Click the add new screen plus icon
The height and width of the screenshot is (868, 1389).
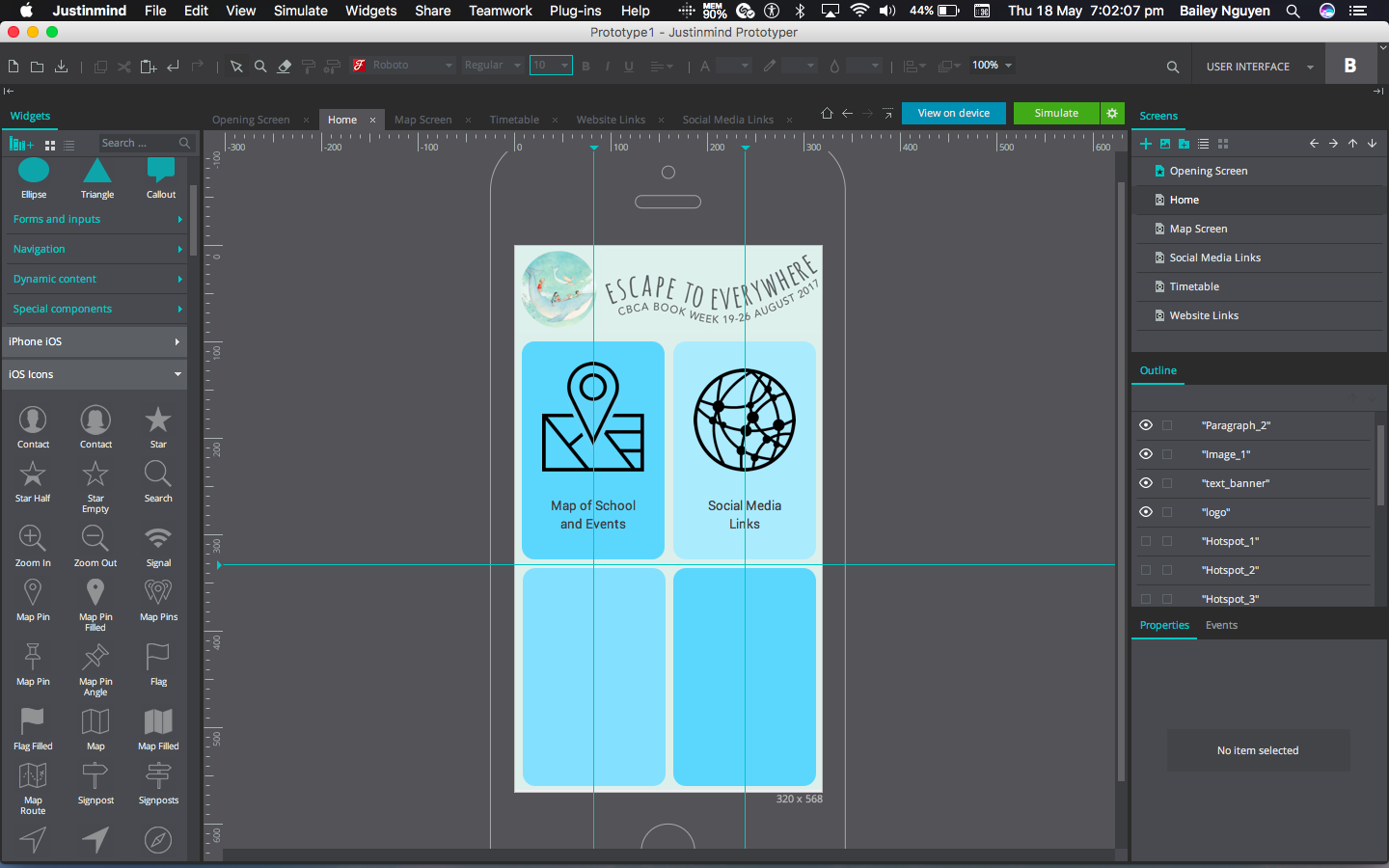[x=1146, y=144]
